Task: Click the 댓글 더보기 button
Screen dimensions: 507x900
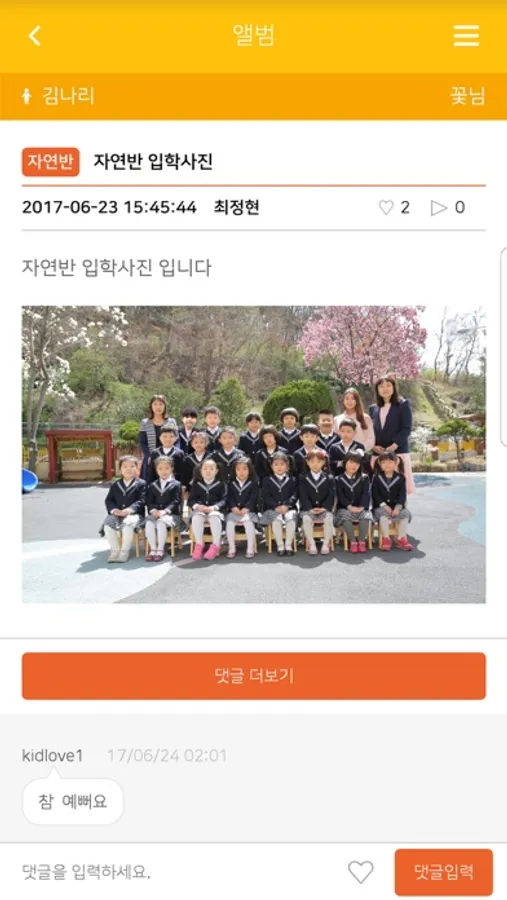Action: pos(254,676)
